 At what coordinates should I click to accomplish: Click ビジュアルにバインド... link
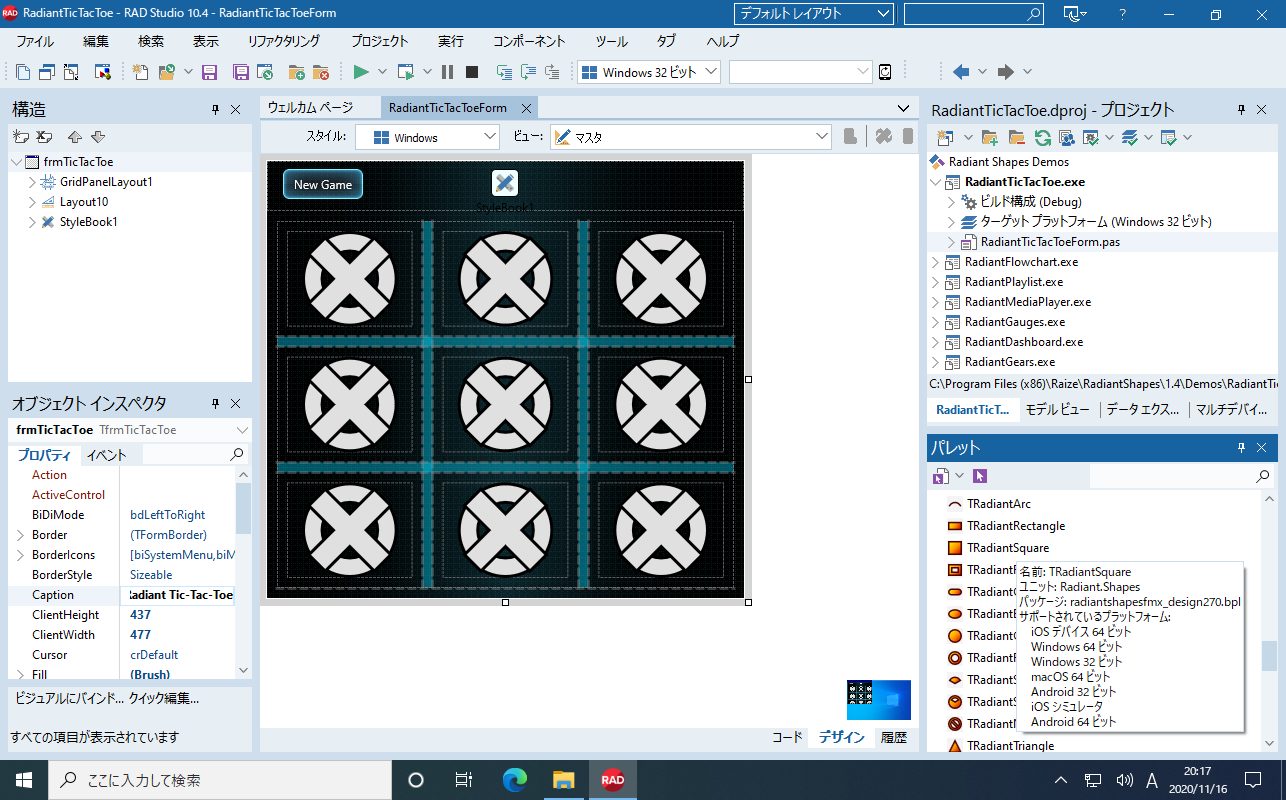coord(68,699)
